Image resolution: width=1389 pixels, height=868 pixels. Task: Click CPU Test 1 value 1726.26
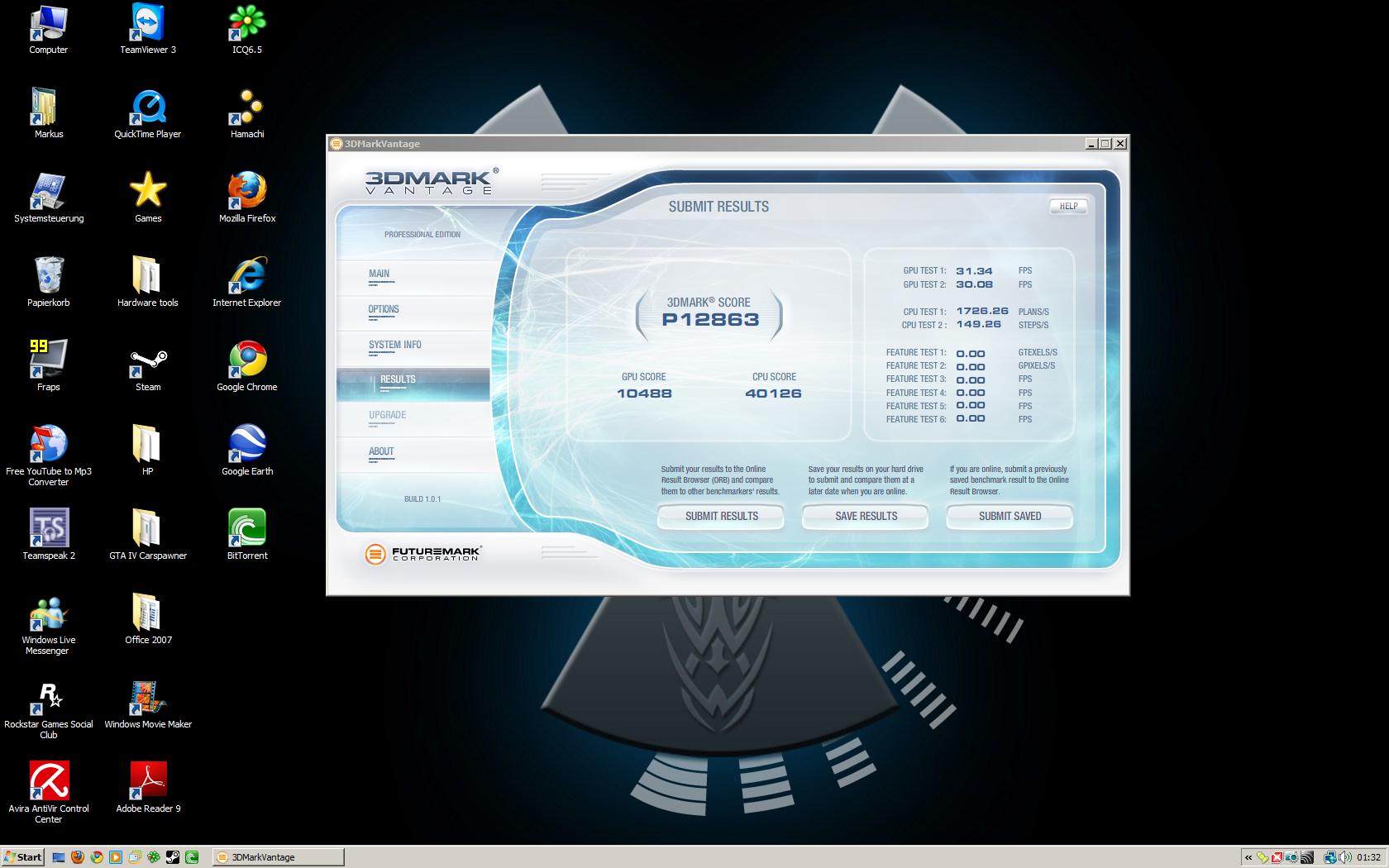coord(982,312)
